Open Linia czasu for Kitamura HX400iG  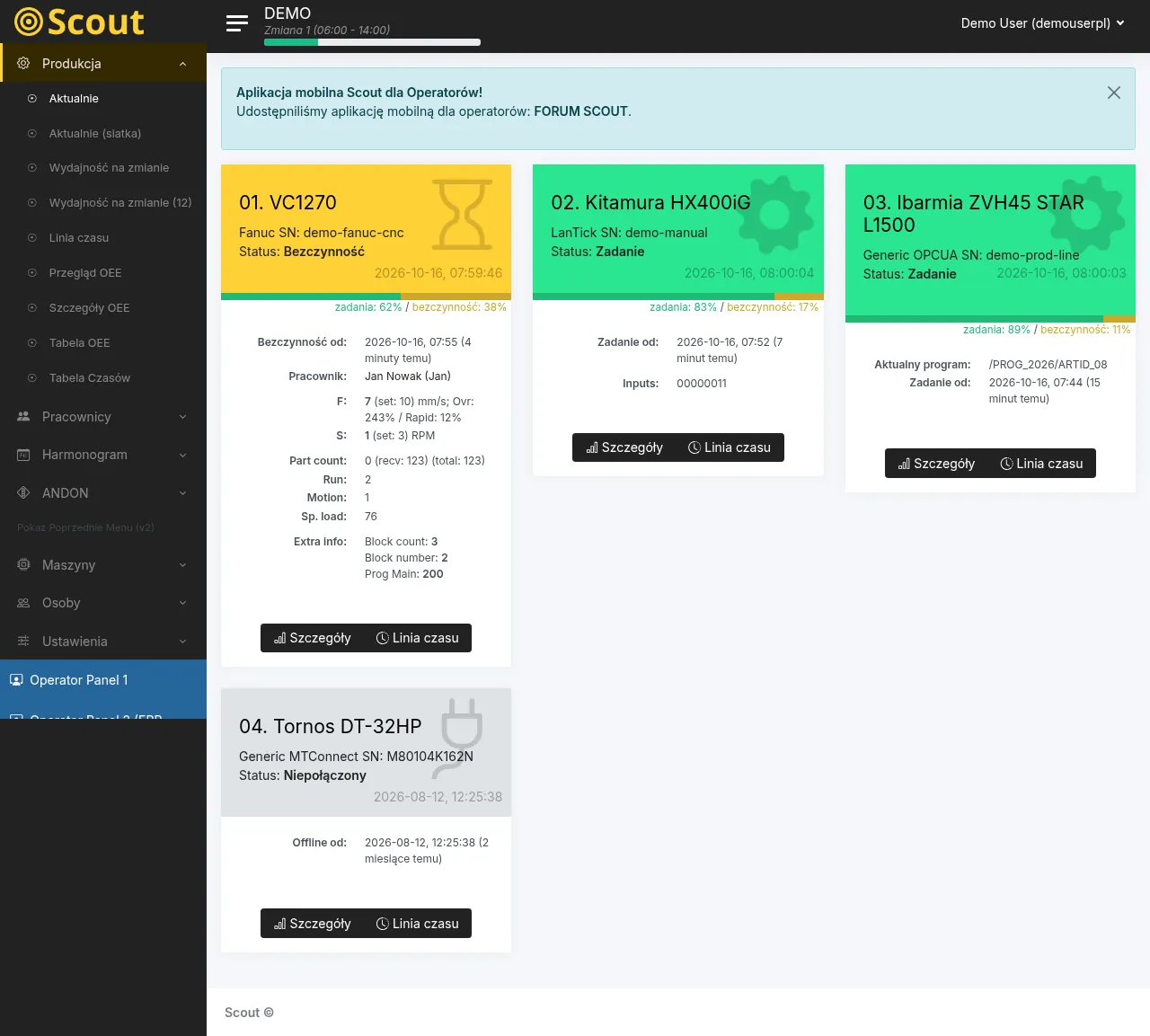pos(730,447)
